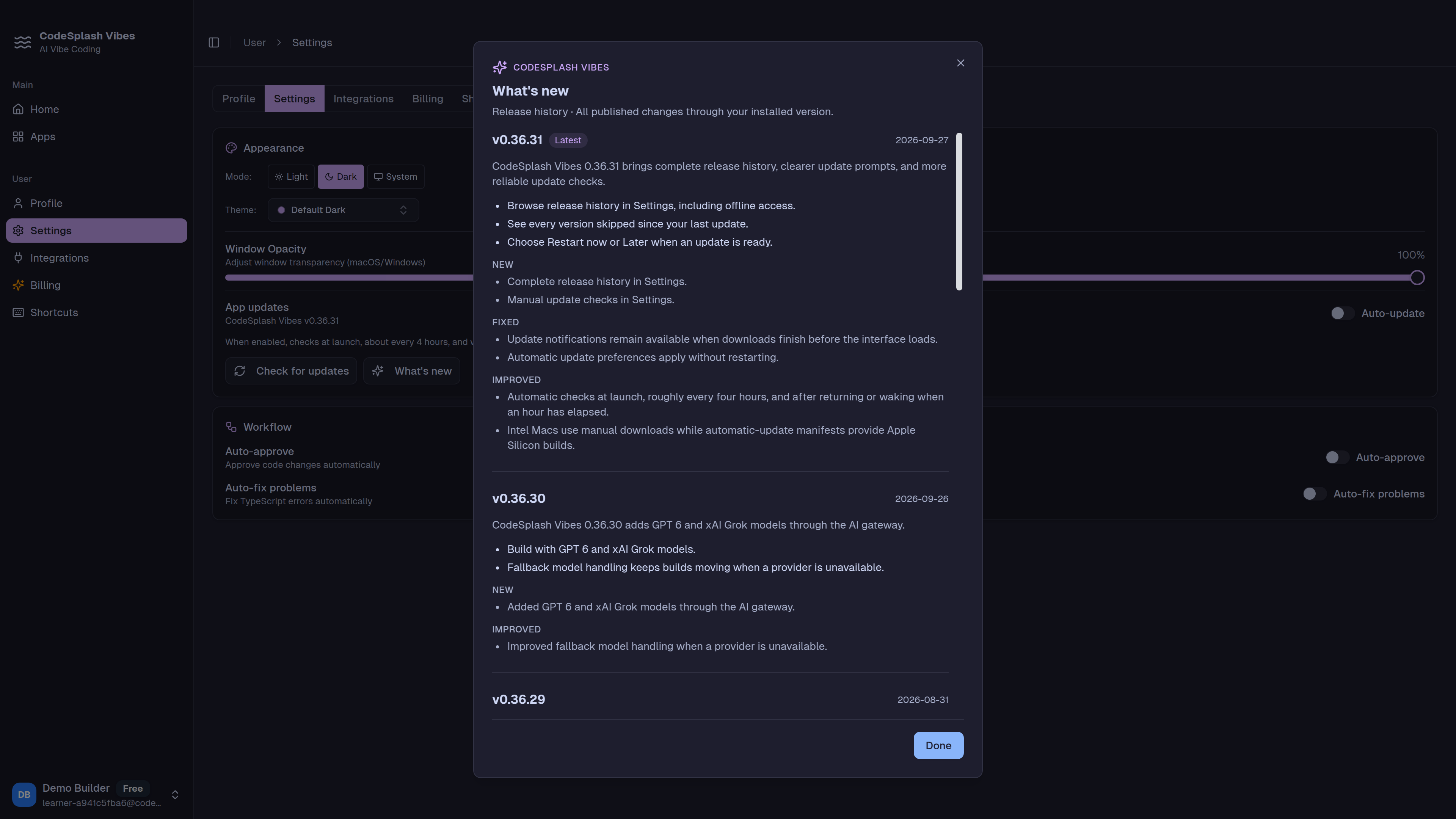This screenshot has height=819, width=1456.
Task: Close the What's new dialog with X
Action: (960, 63)
